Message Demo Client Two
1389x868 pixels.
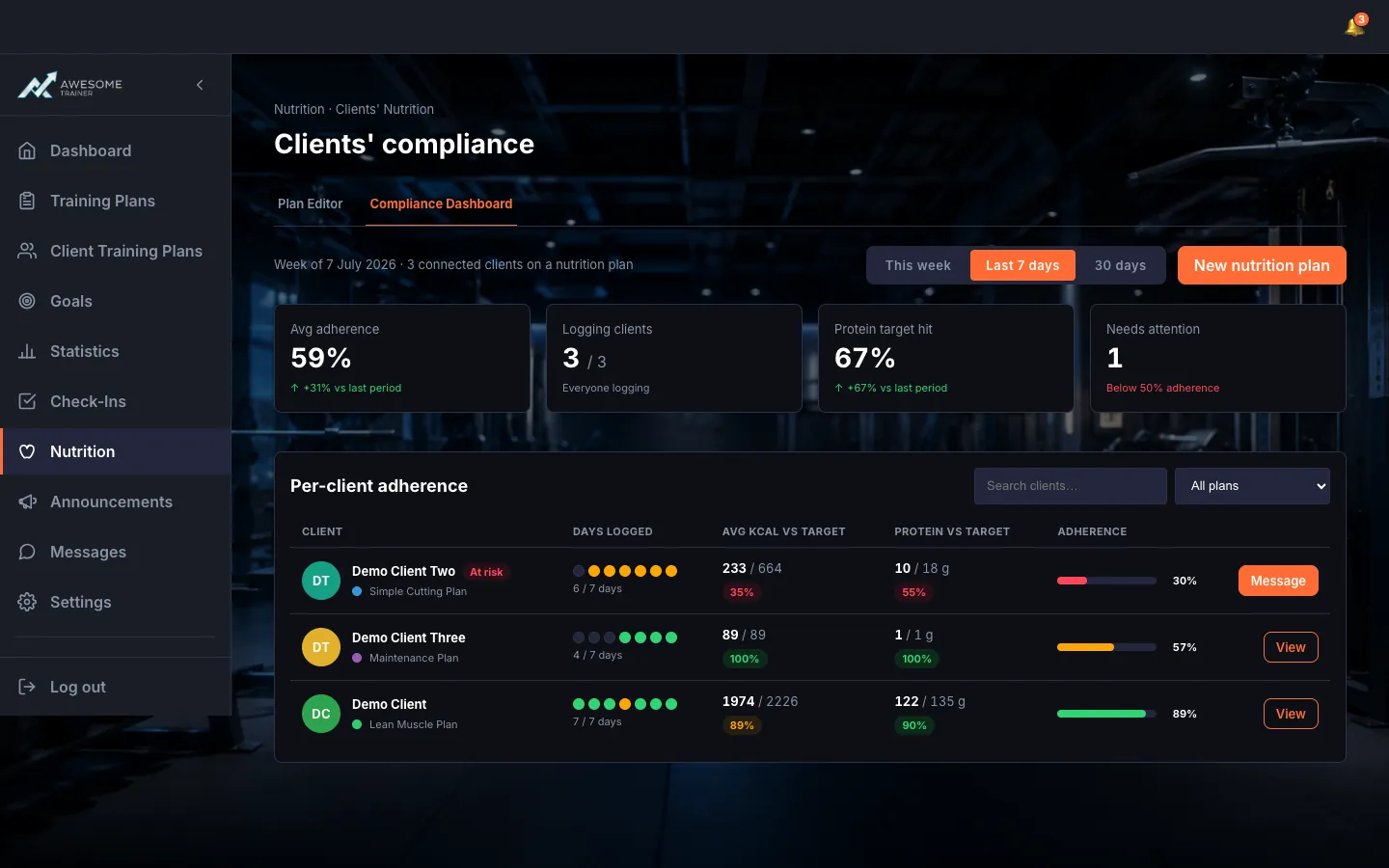(x=1278, y=581)
